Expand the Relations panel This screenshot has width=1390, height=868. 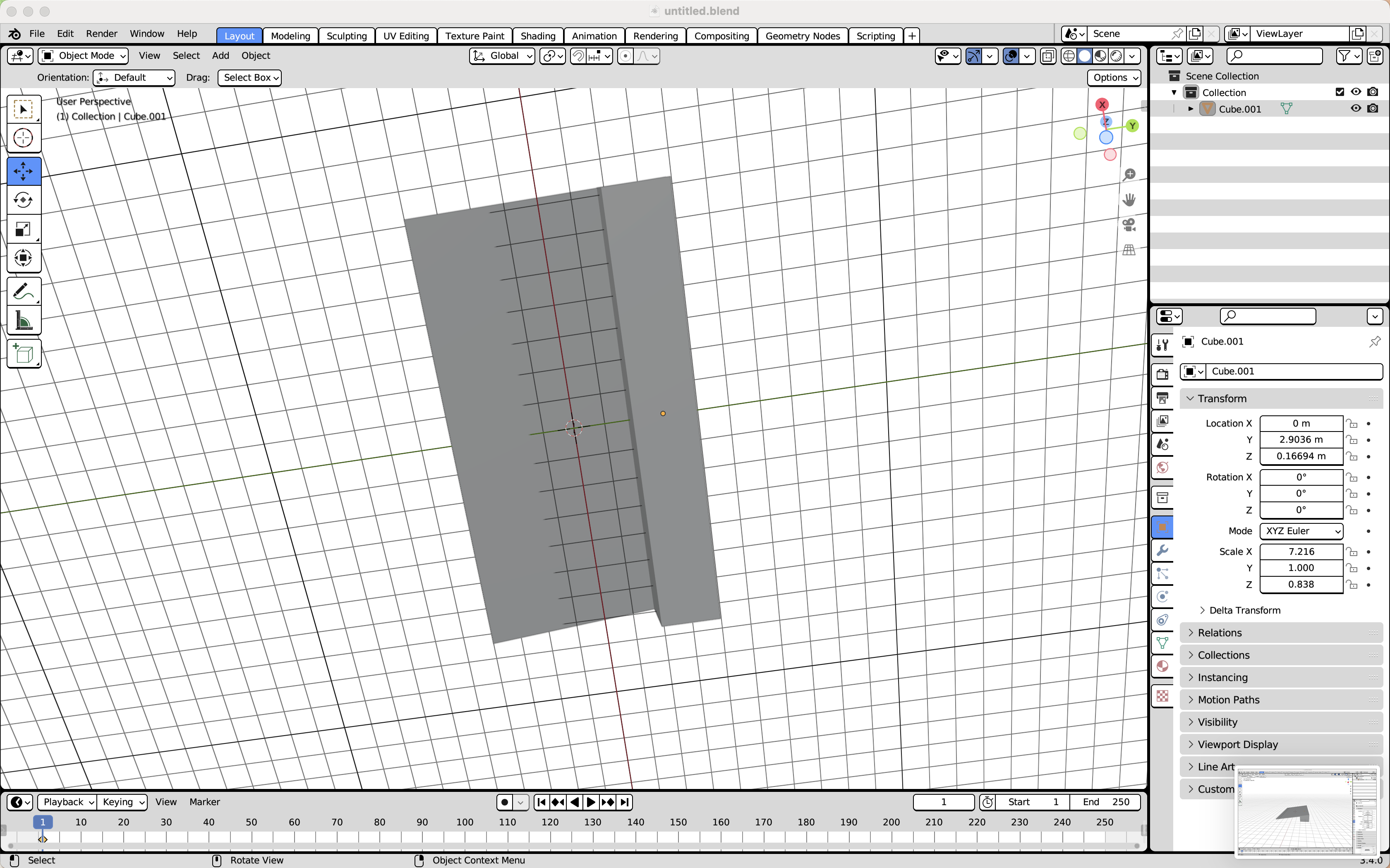tap(1281, 633)
